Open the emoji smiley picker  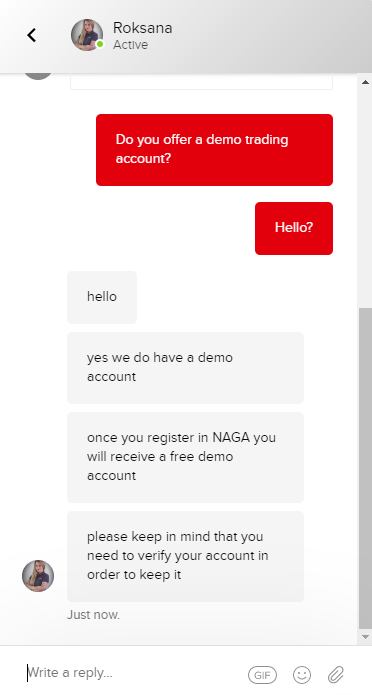[302, 675]
